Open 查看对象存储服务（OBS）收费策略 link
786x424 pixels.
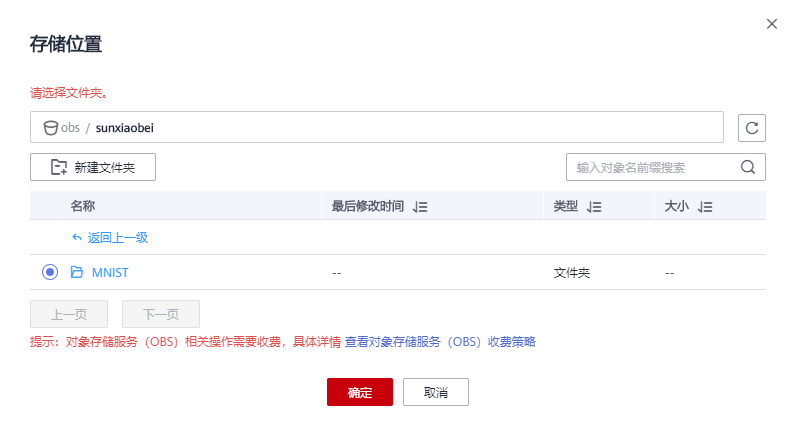point(440,342)
